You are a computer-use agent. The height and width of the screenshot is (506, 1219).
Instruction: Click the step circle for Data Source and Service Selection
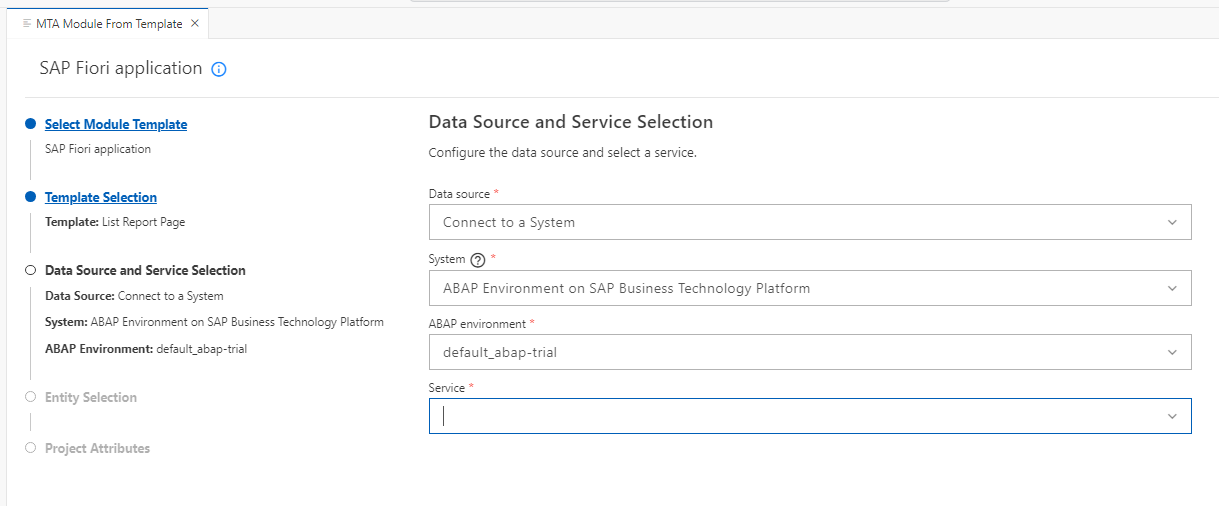31,270
